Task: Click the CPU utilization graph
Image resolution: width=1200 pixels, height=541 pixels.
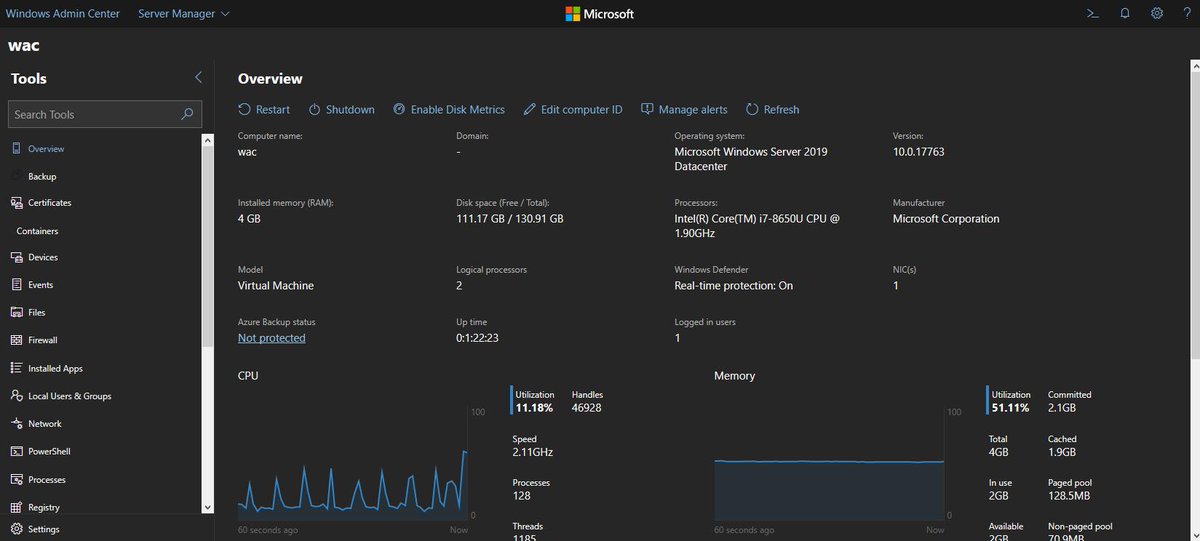Action: 353,463
